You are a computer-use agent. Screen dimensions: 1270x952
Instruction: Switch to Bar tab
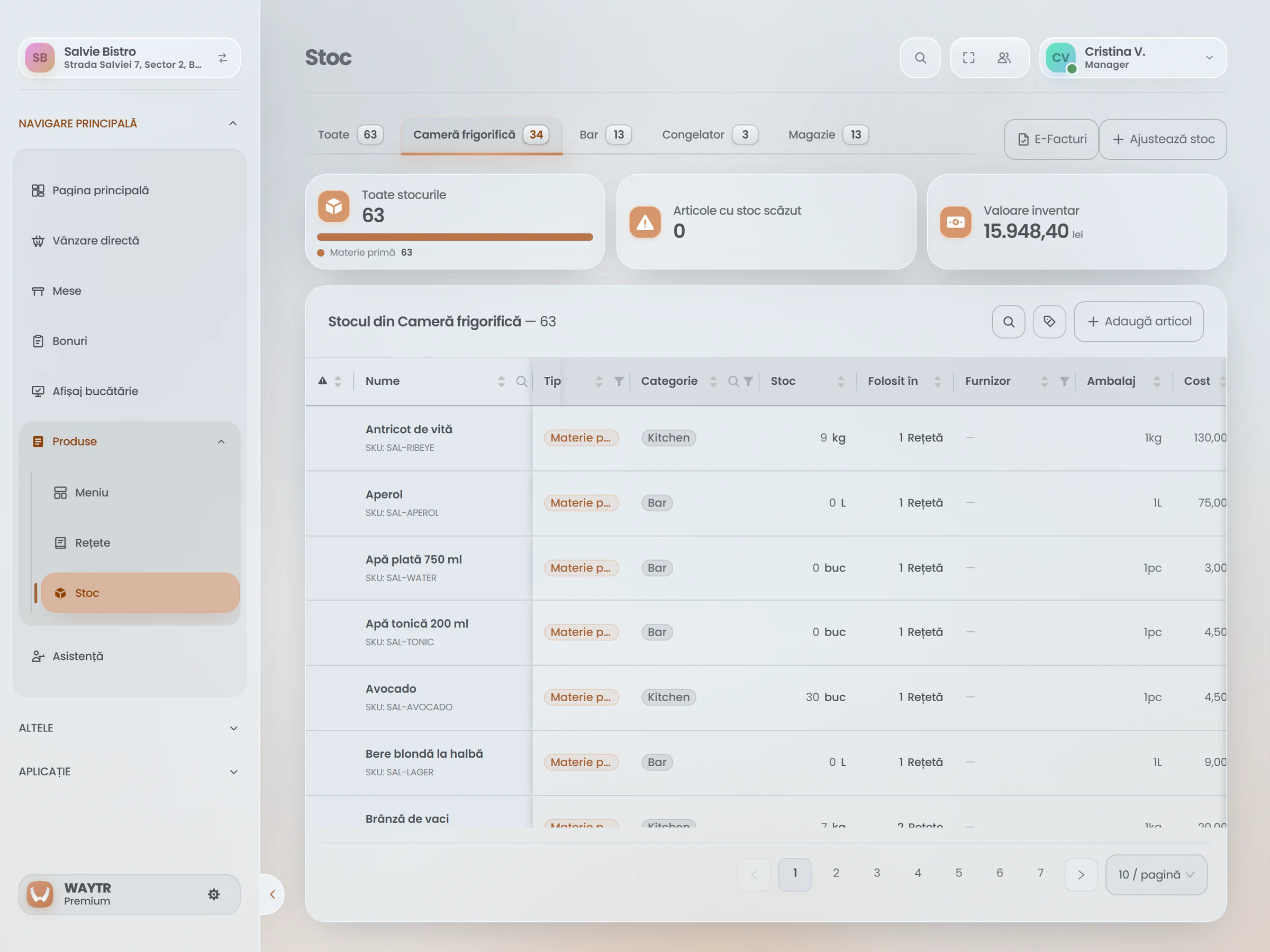point(605,135)
